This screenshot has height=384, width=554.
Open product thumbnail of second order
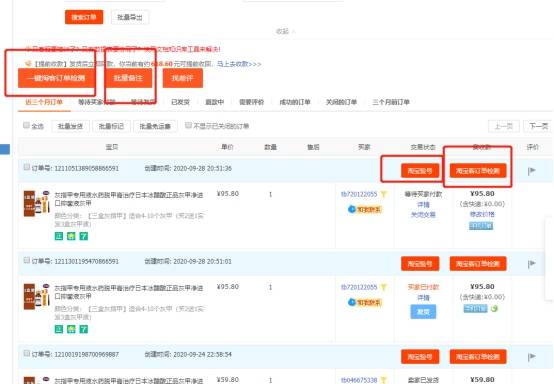36,296
